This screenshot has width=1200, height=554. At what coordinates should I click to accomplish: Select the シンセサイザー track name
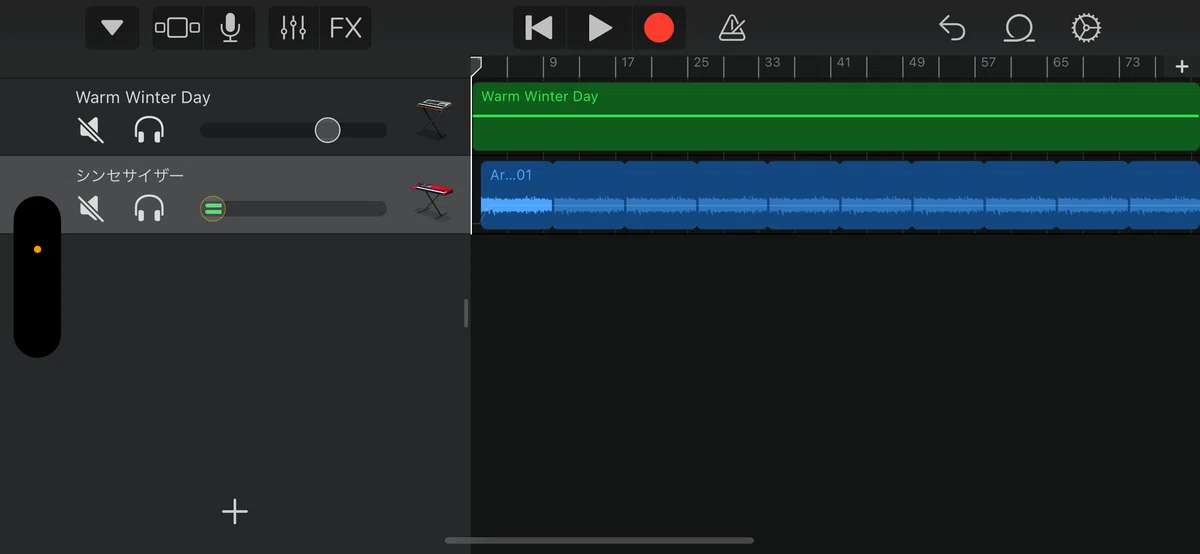click(x=130, y=175)
